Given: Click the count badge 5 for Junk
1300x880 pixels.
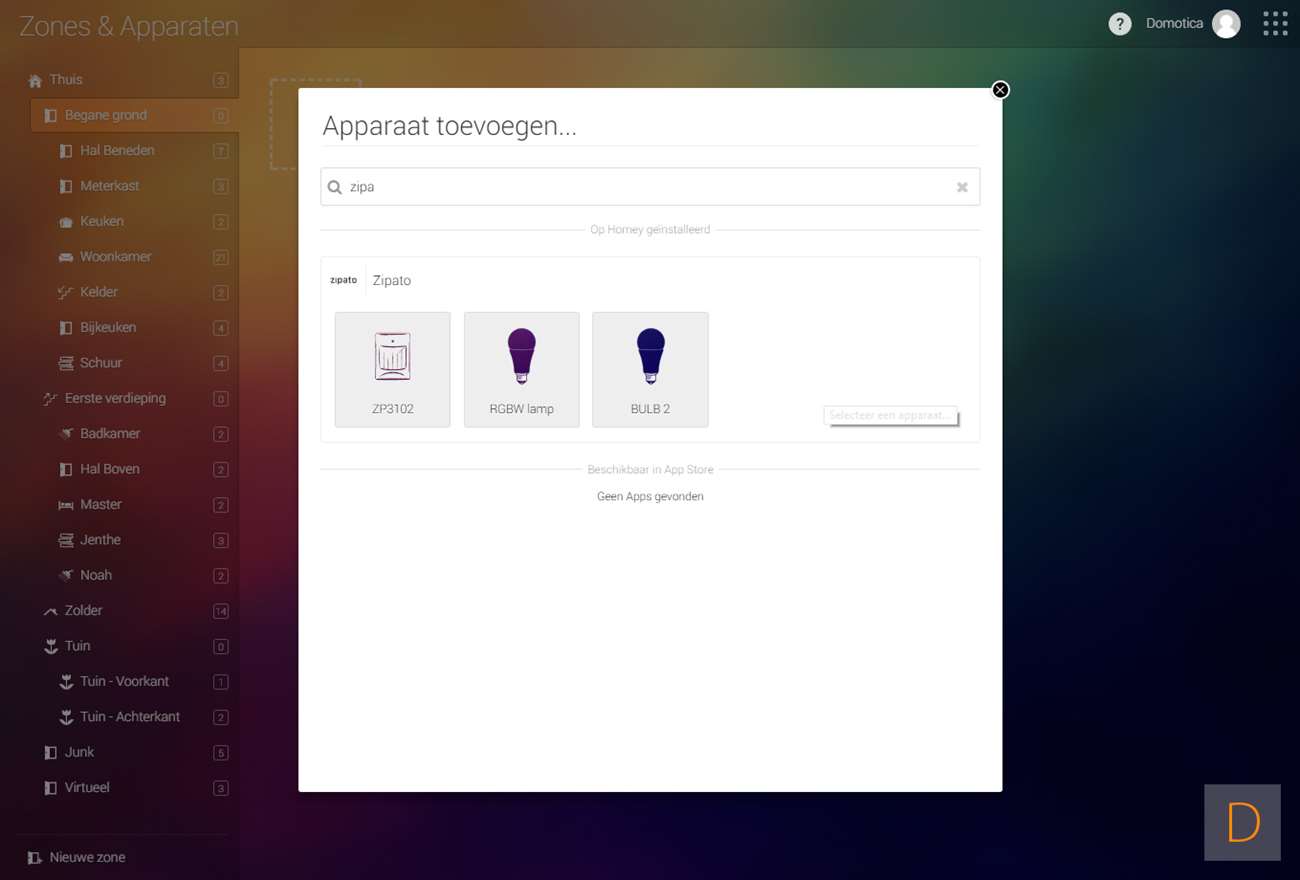Looking at the screenshot, I should (221, 753).
